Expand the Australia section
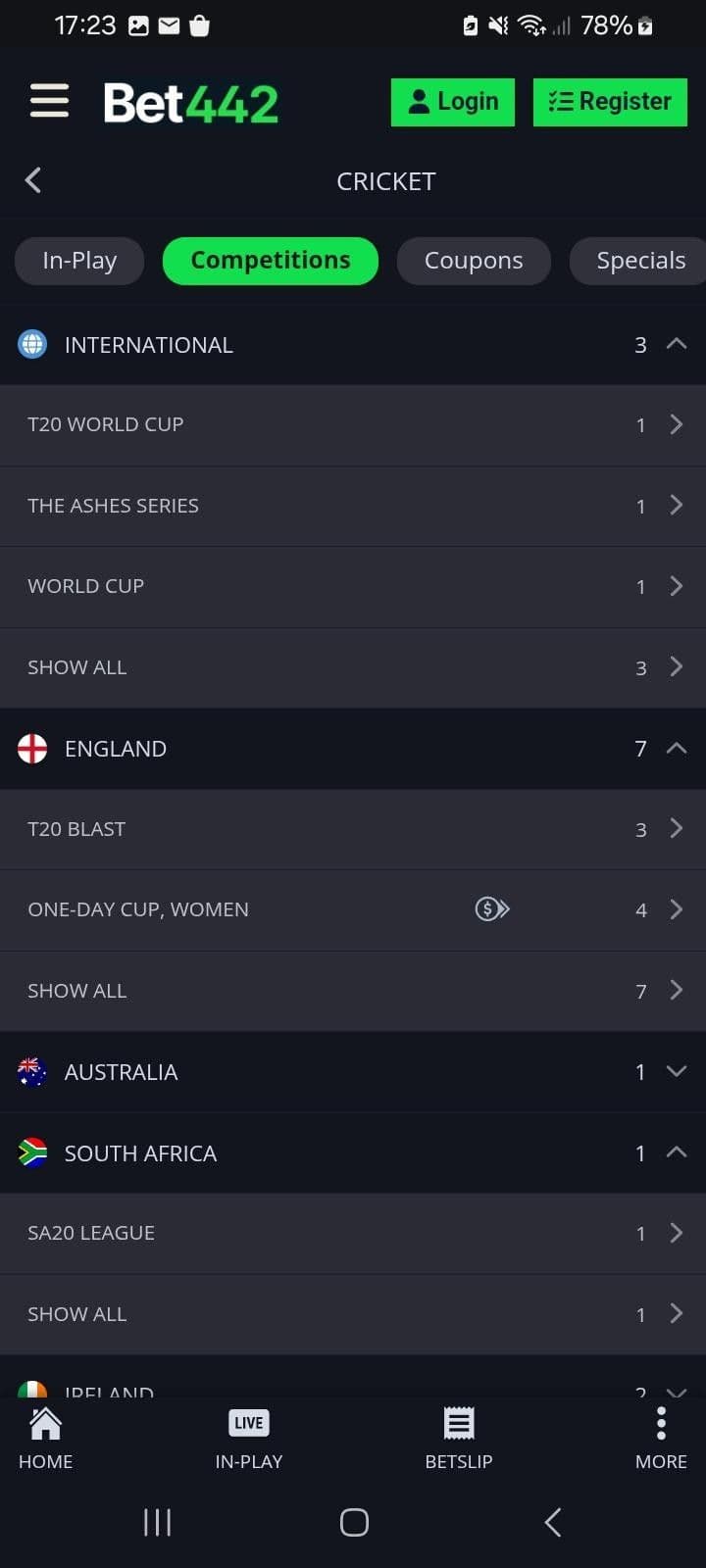The width and height of the screenshot is (706, 1568). coord(676,1071)
